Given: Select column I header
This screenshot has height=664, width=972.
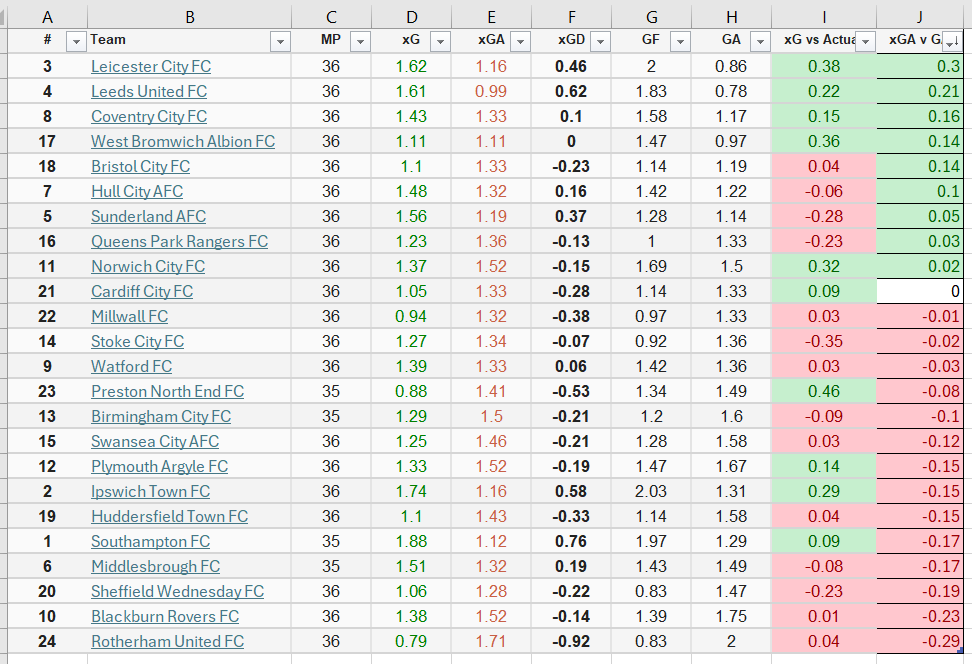Looking at the screenshot, I should click(824, 17).
